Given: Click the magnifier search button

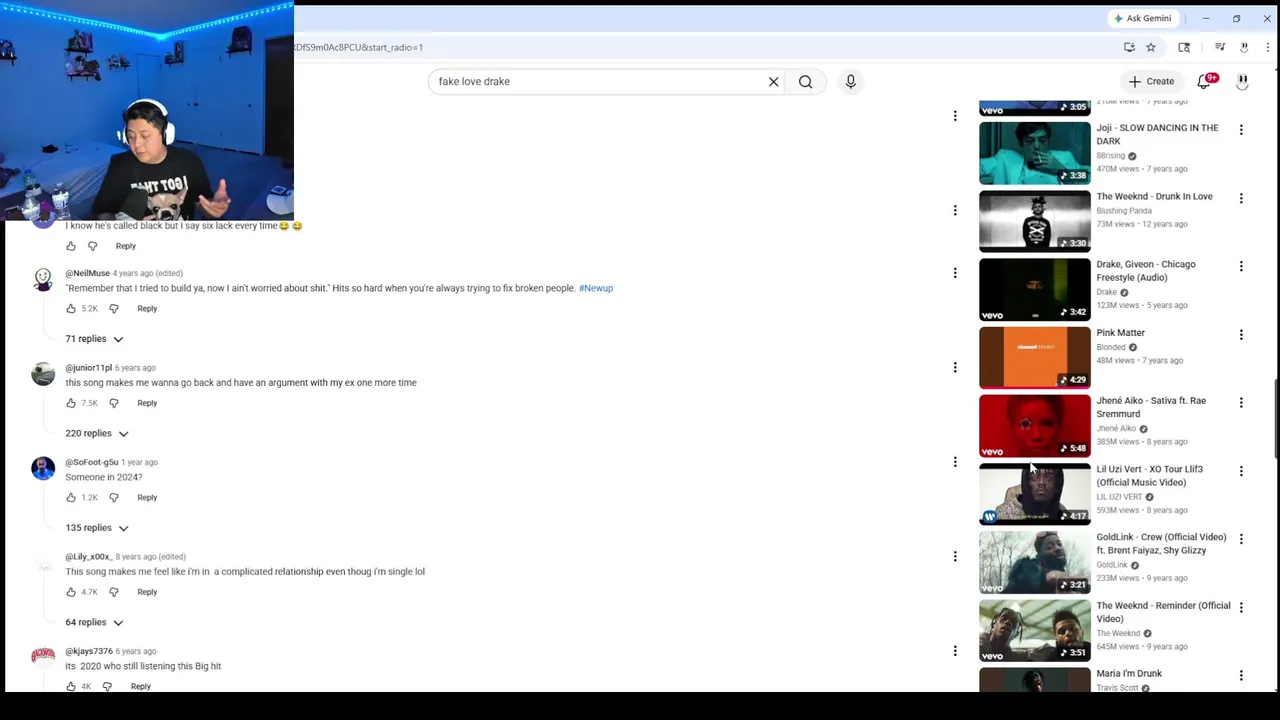Looking at the screenshot, I should (805, 82).
